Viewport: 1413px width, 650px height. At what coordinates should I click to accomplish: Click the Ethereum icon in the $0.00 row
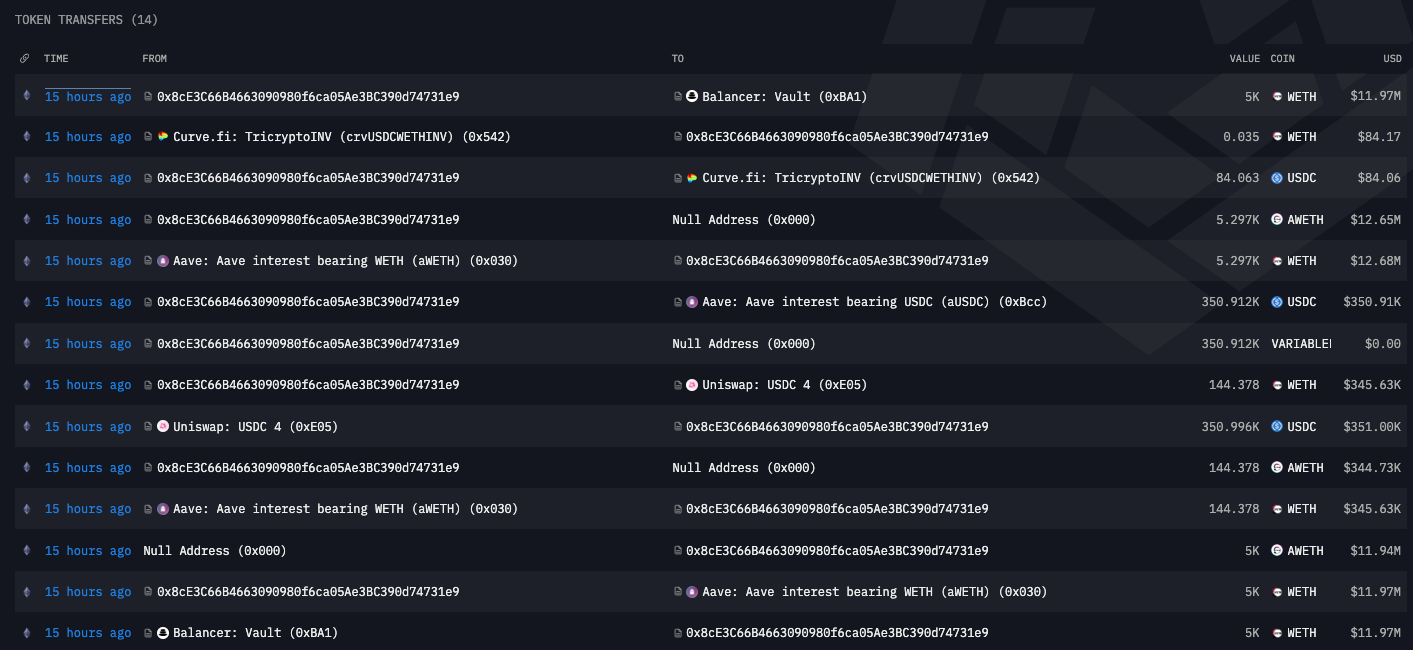(x=27, y=344)
